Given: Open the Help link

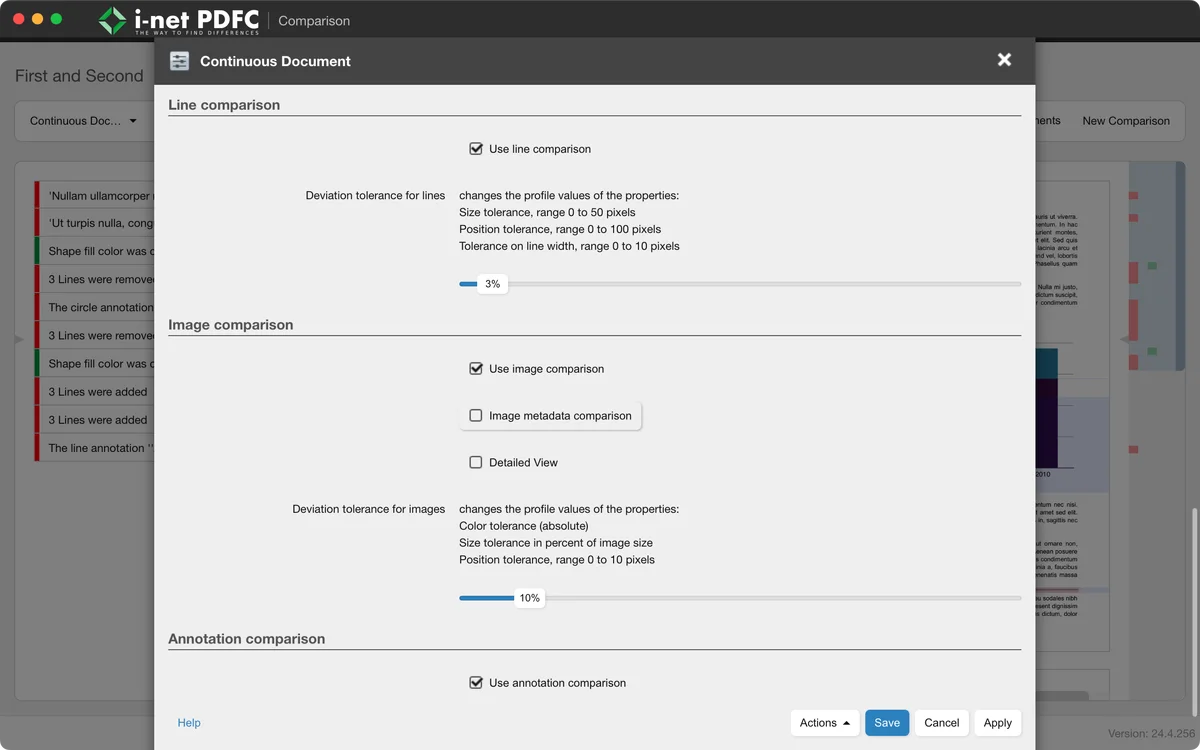Looking at the screenshot, I should [x=189, y=723].
